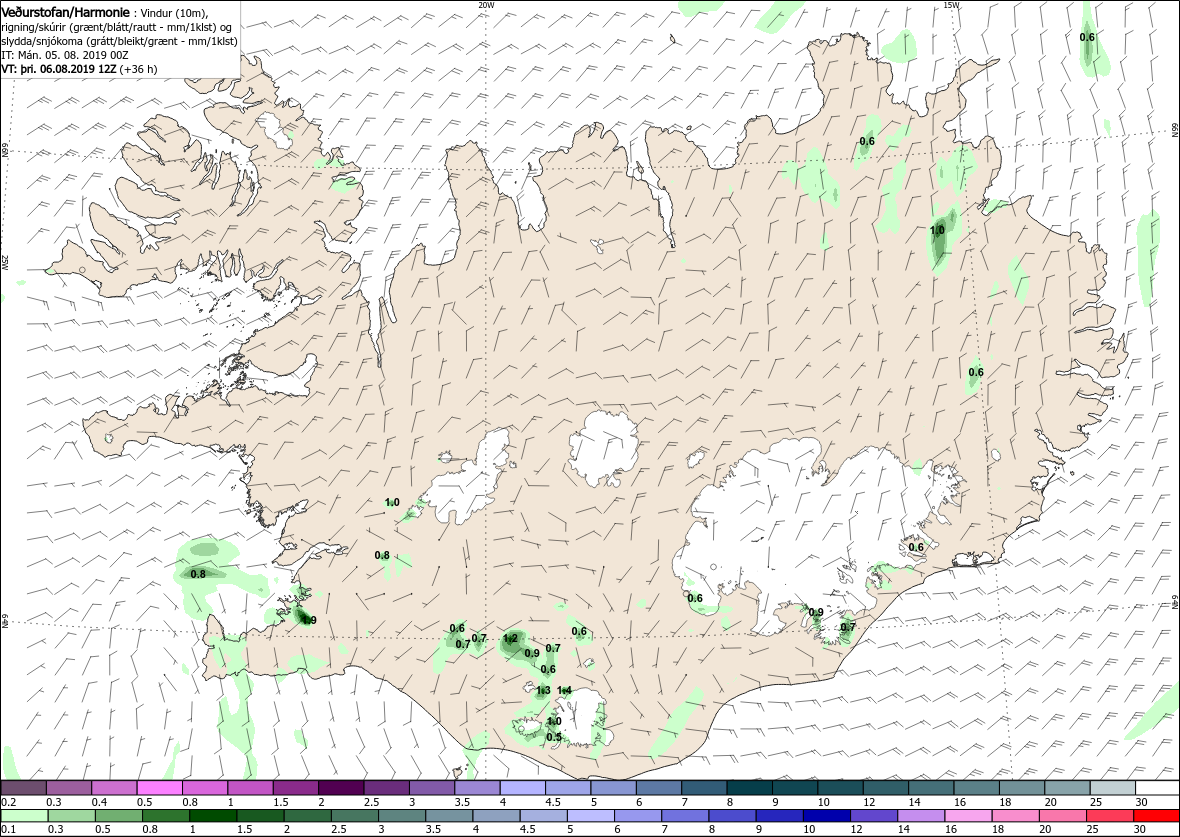Click the VT: Þri. 06.08.2019 12Z (+36 h) line
The width and height of the screenshot is (1180, 837).
coord(79,69)
